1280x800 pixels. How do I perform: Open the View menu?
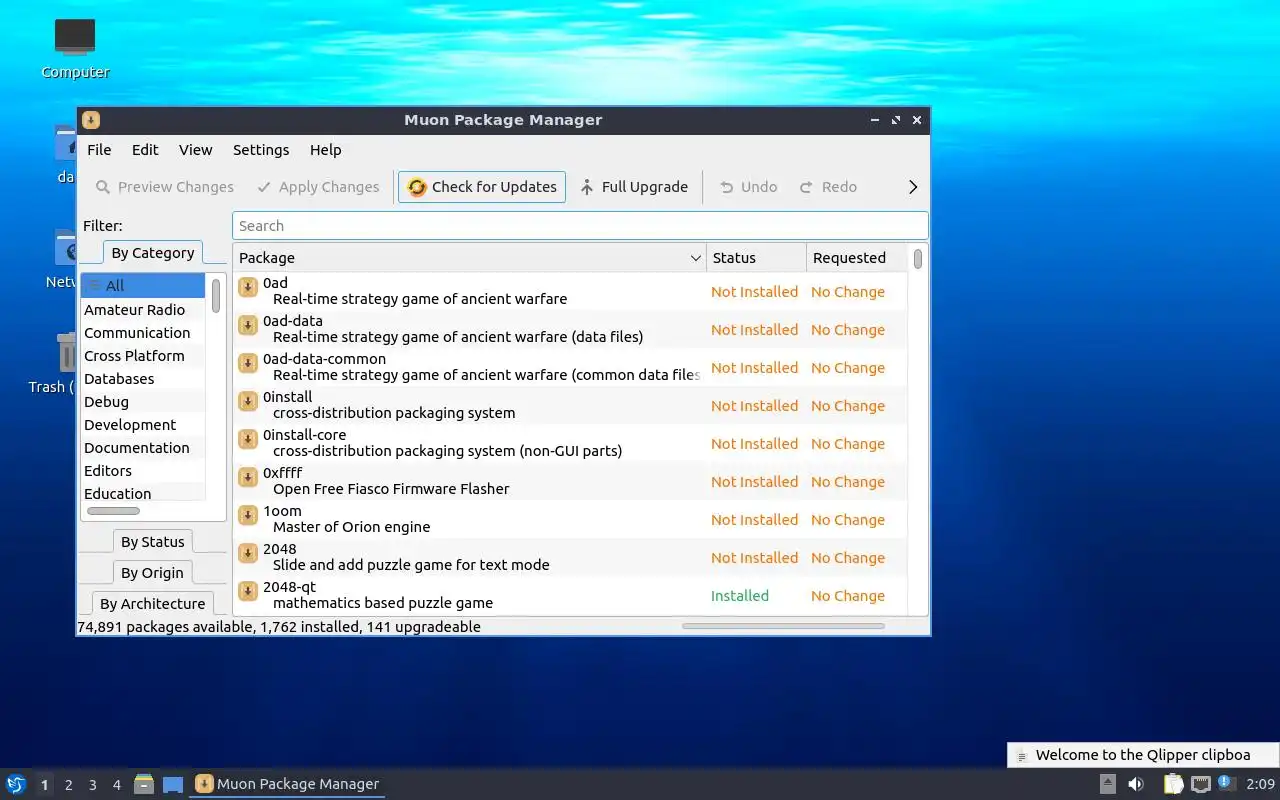pyautogui.click(x=195, y=150)
